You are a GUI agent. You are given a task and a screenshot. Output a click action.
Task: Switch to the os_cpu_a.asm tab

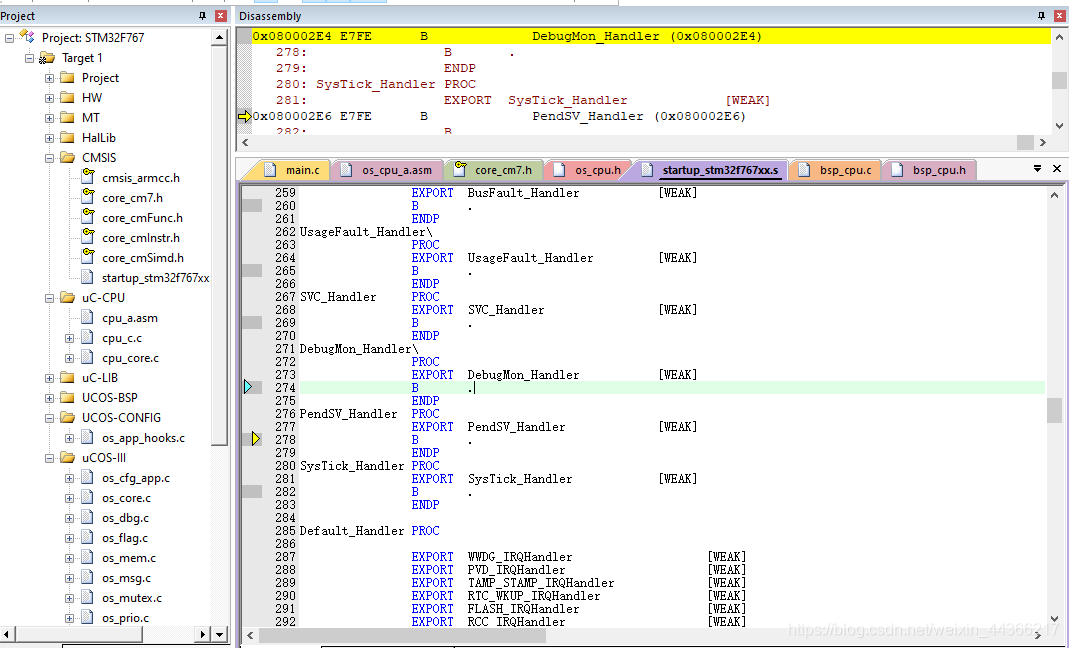click(x=388, y=170)
